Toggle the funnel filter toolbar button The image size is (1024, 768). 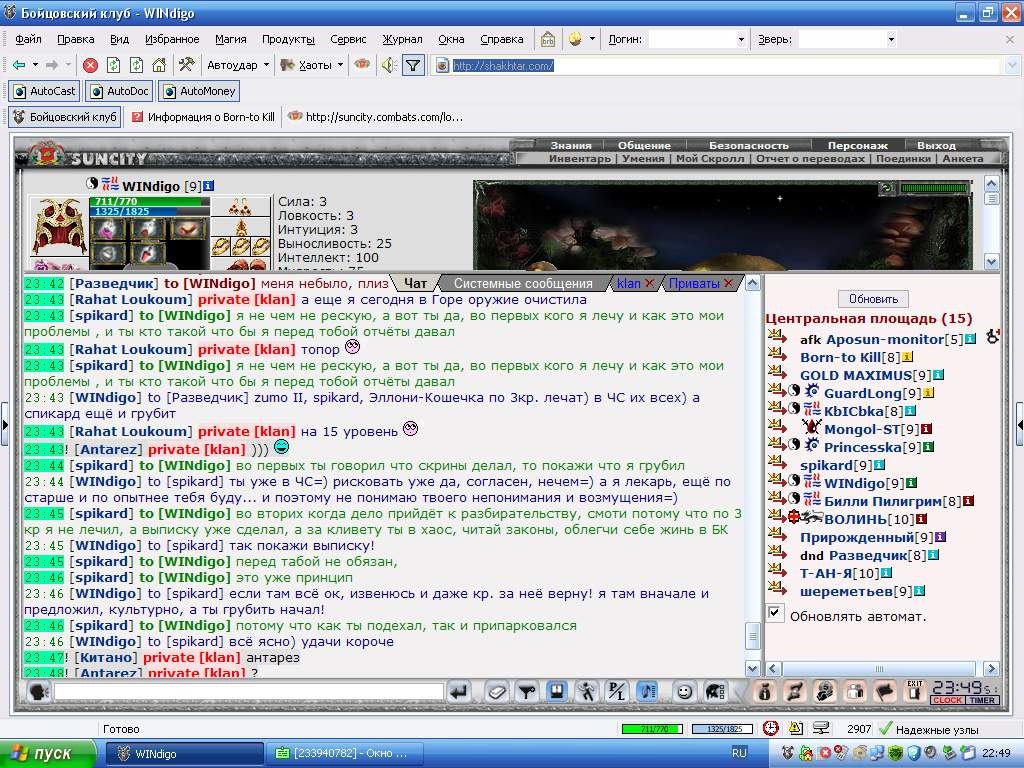click(413, 65)
